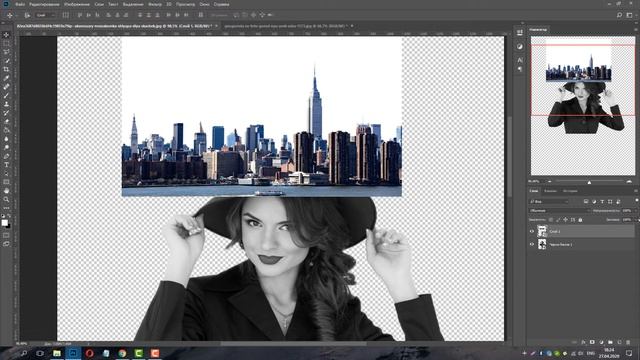This screenshot has width=640, height=360.
Task: Open the Редактирование menu
Action: coord(44,4)
